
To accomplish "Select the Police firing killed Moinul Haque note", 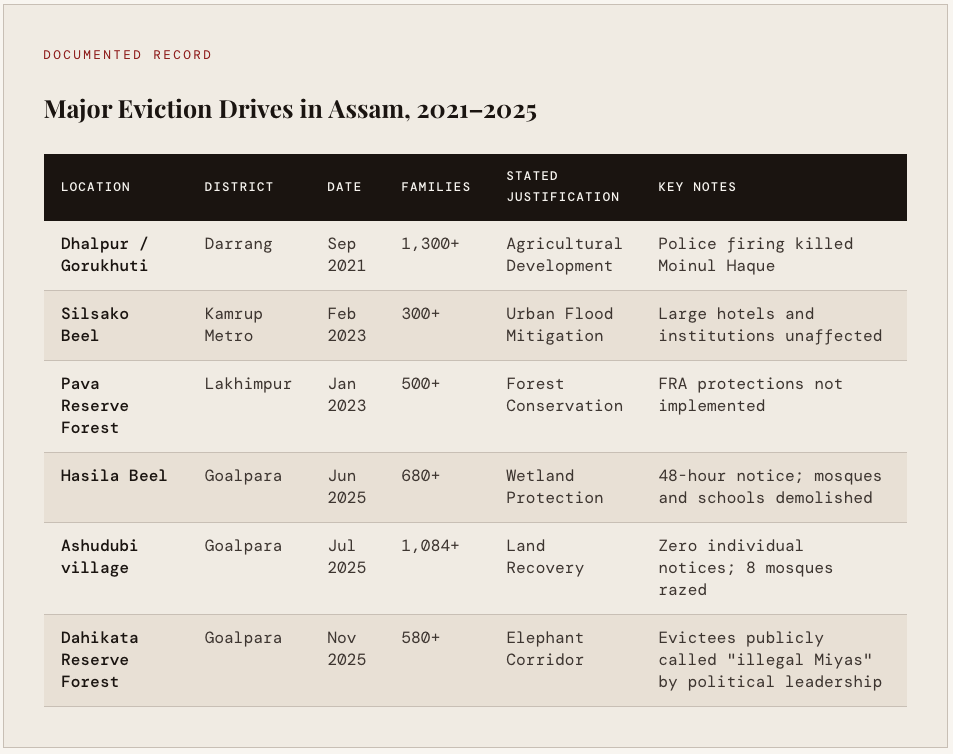I will 755,255.
